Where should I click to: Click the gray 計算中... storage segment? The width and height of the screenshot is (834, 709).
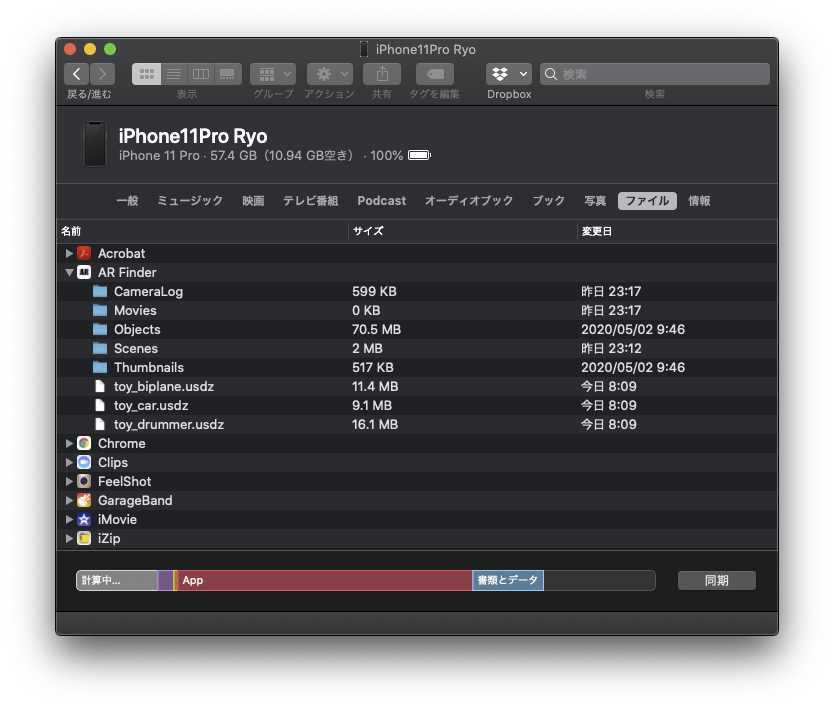tap(117, 580)
